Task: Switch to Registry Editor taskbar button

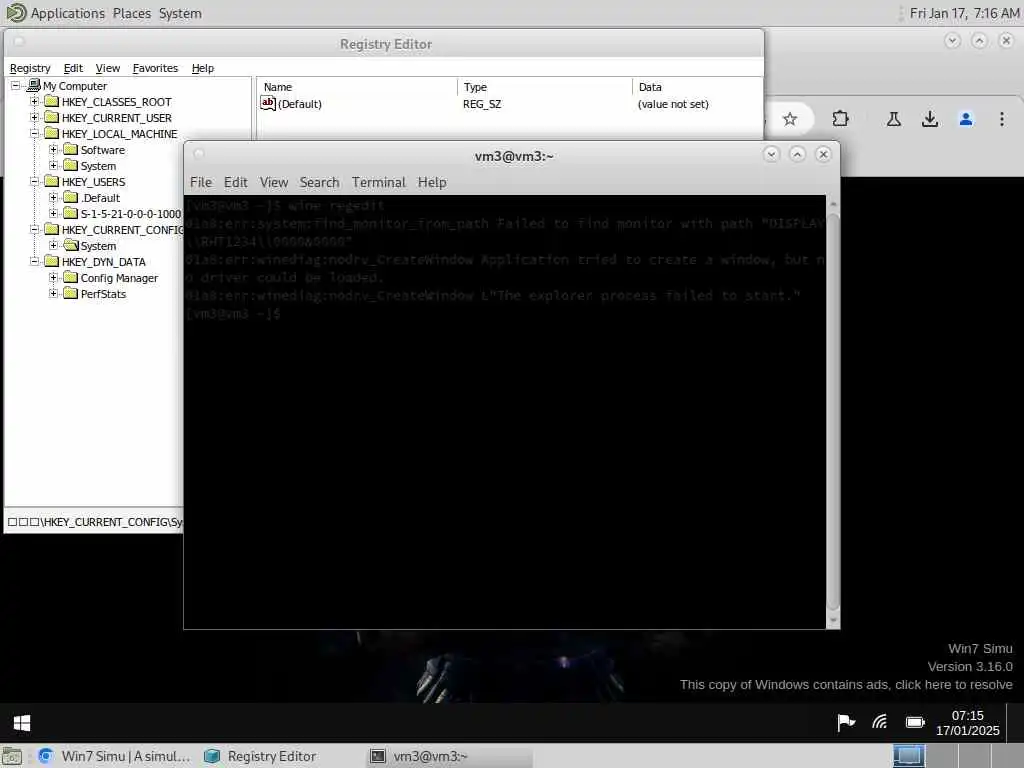Action: tap(260, 756)
